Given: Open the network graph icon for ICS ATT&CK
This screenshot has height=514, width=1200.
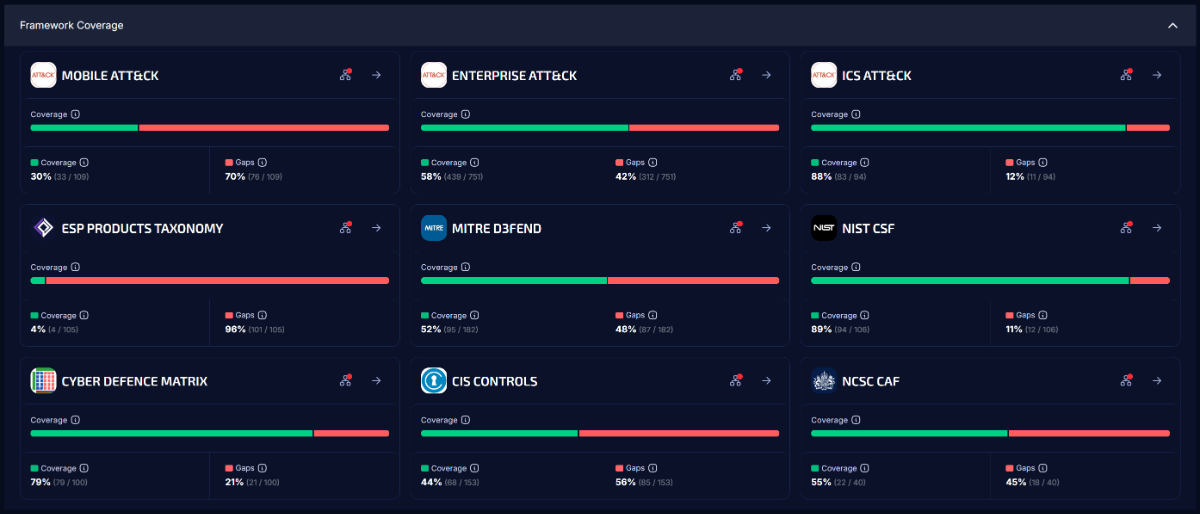Looking at the screenshot, I should (x=1126, y=75).
